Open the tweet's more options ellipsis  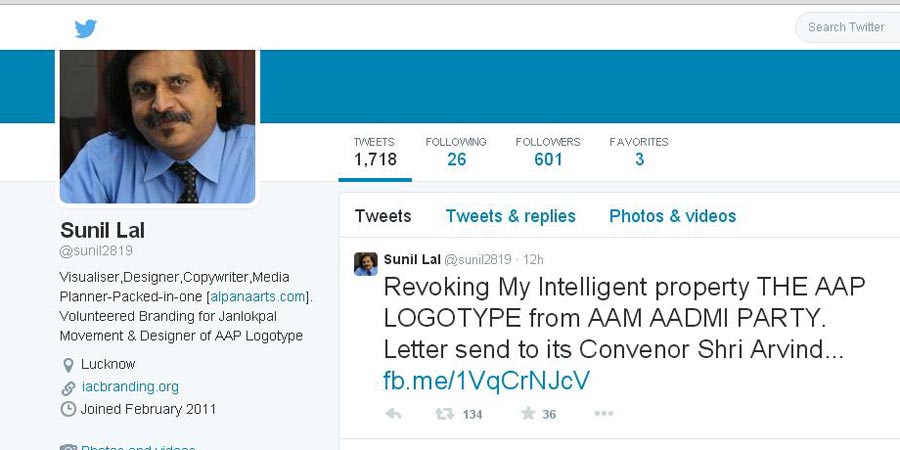[603, 414]
